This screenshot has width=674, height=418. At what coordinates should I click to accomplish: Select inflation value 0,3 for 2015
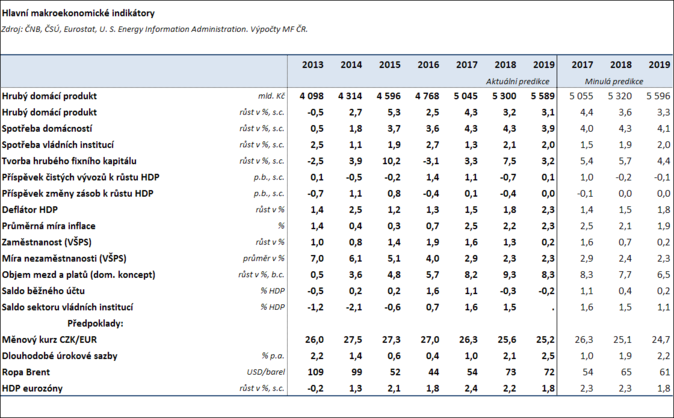click(x=394, y=226)
